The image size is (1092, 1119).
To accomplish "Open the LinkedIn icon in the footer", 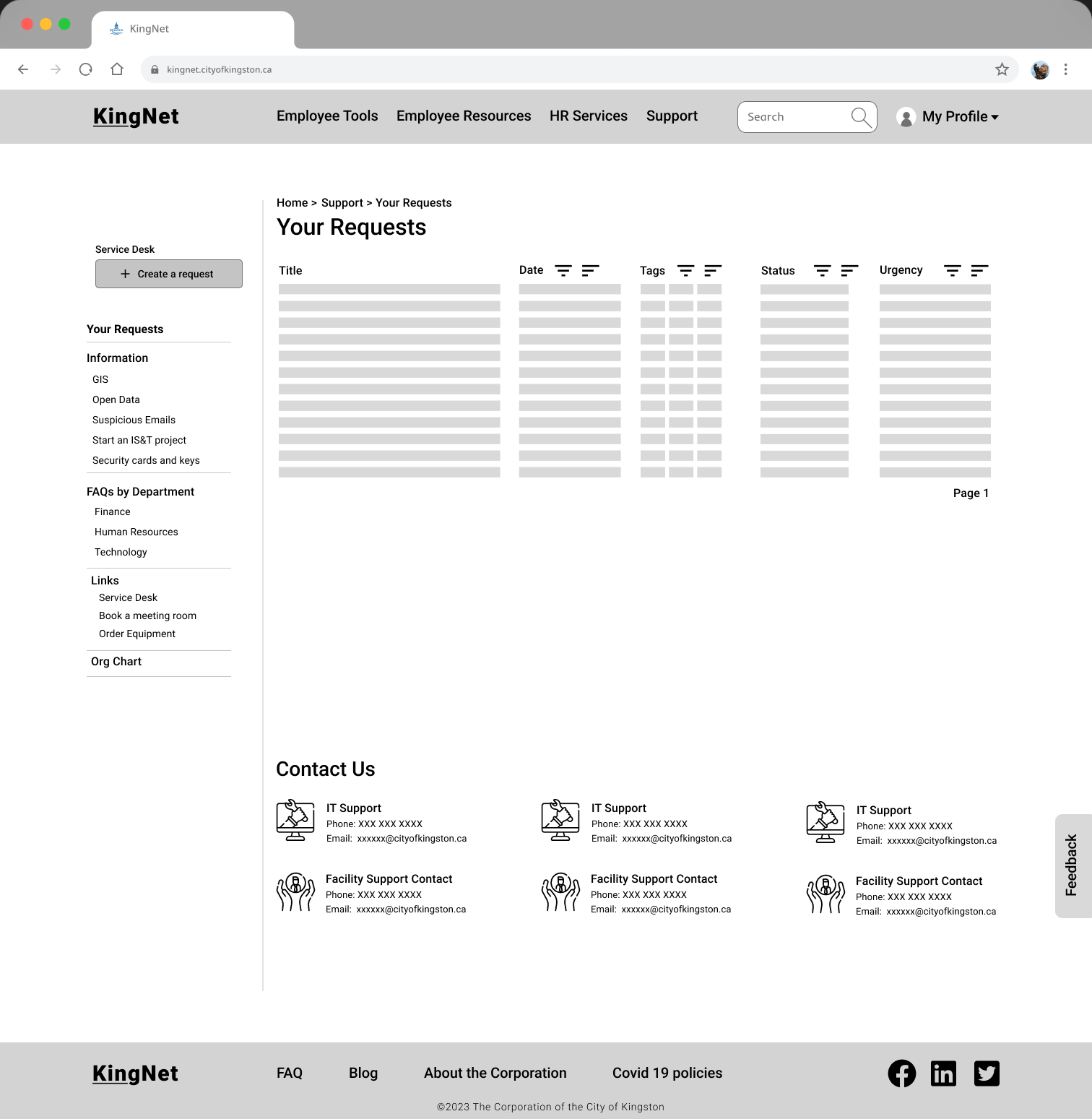I will point(943,1073).
